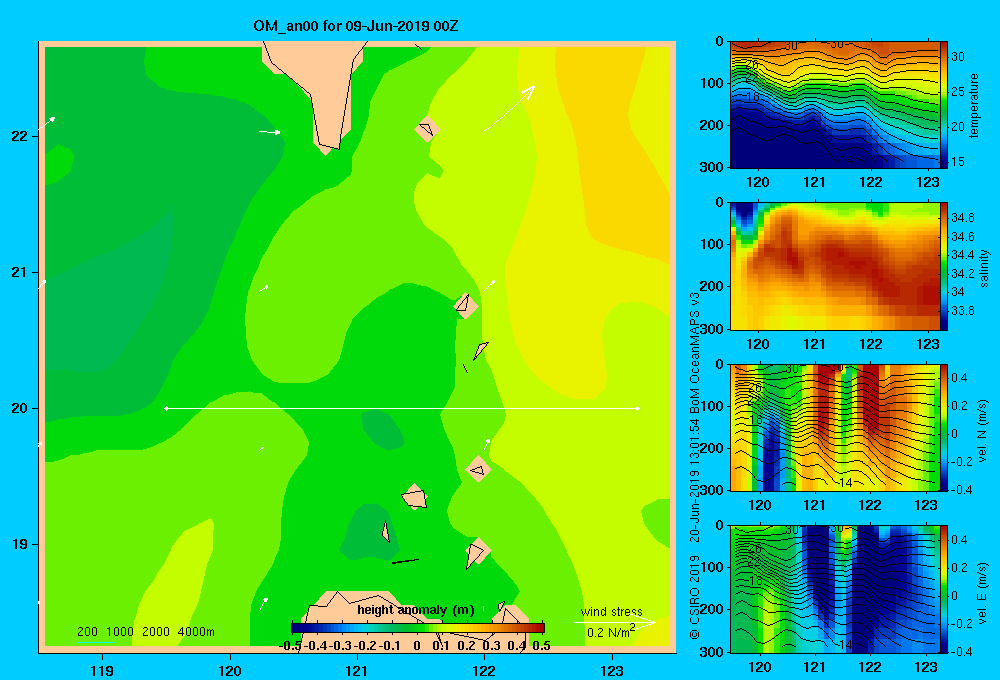Click latitude label 20 on the main map
Screen dimensions: 1000x680
[20, 408]
